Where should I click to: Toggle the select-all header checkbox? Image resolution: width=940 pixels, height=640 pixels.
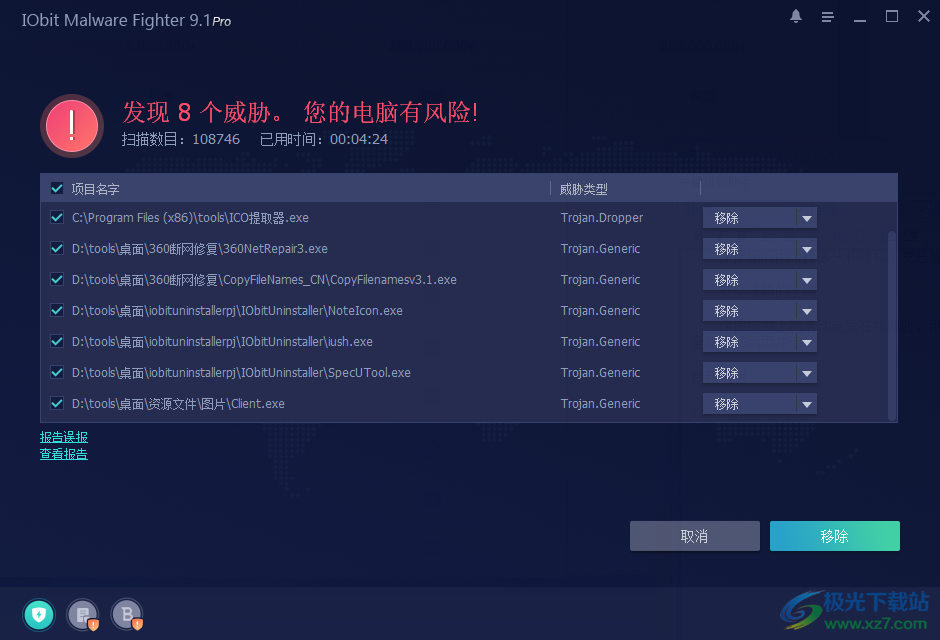pyautogui.click(x=57, y=189)
